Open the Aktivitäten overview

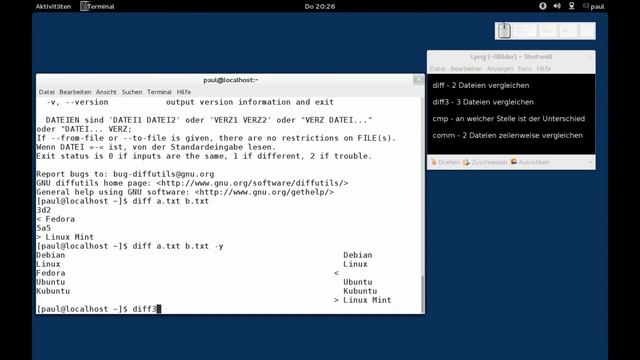(x=53, y=6)
